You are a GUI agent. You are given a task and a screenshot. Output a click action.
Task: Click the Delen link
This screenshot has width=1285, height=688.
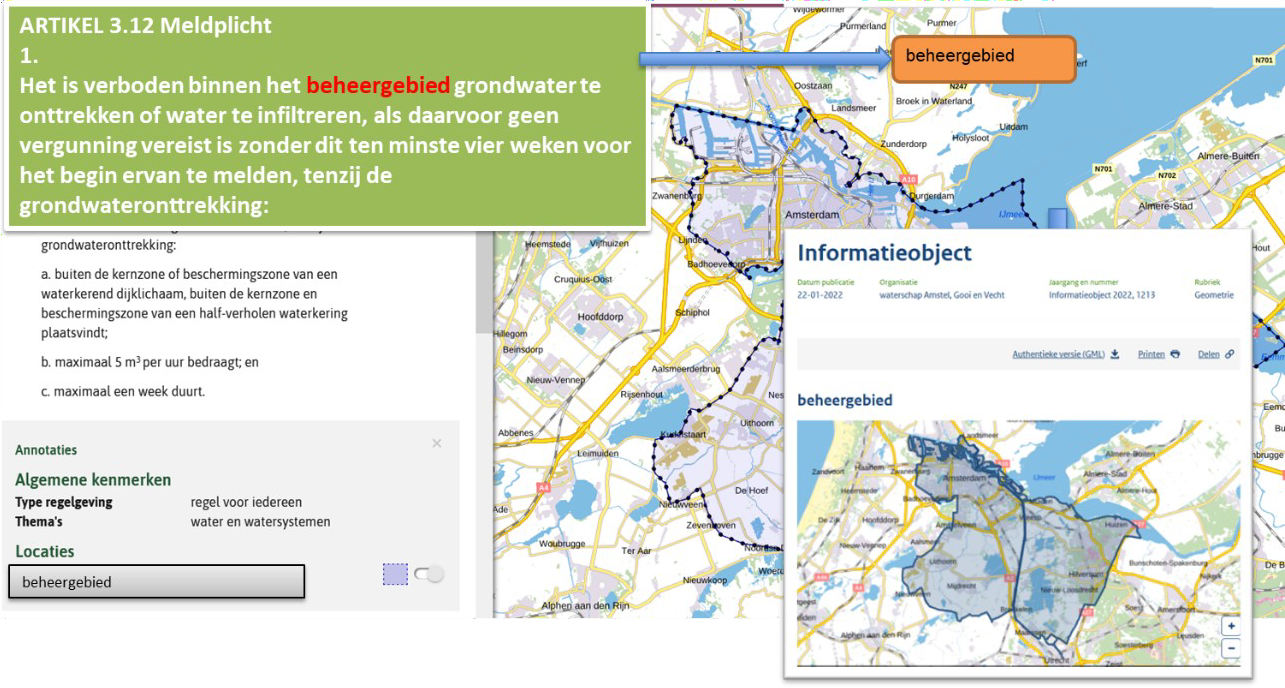(1208, 354)
